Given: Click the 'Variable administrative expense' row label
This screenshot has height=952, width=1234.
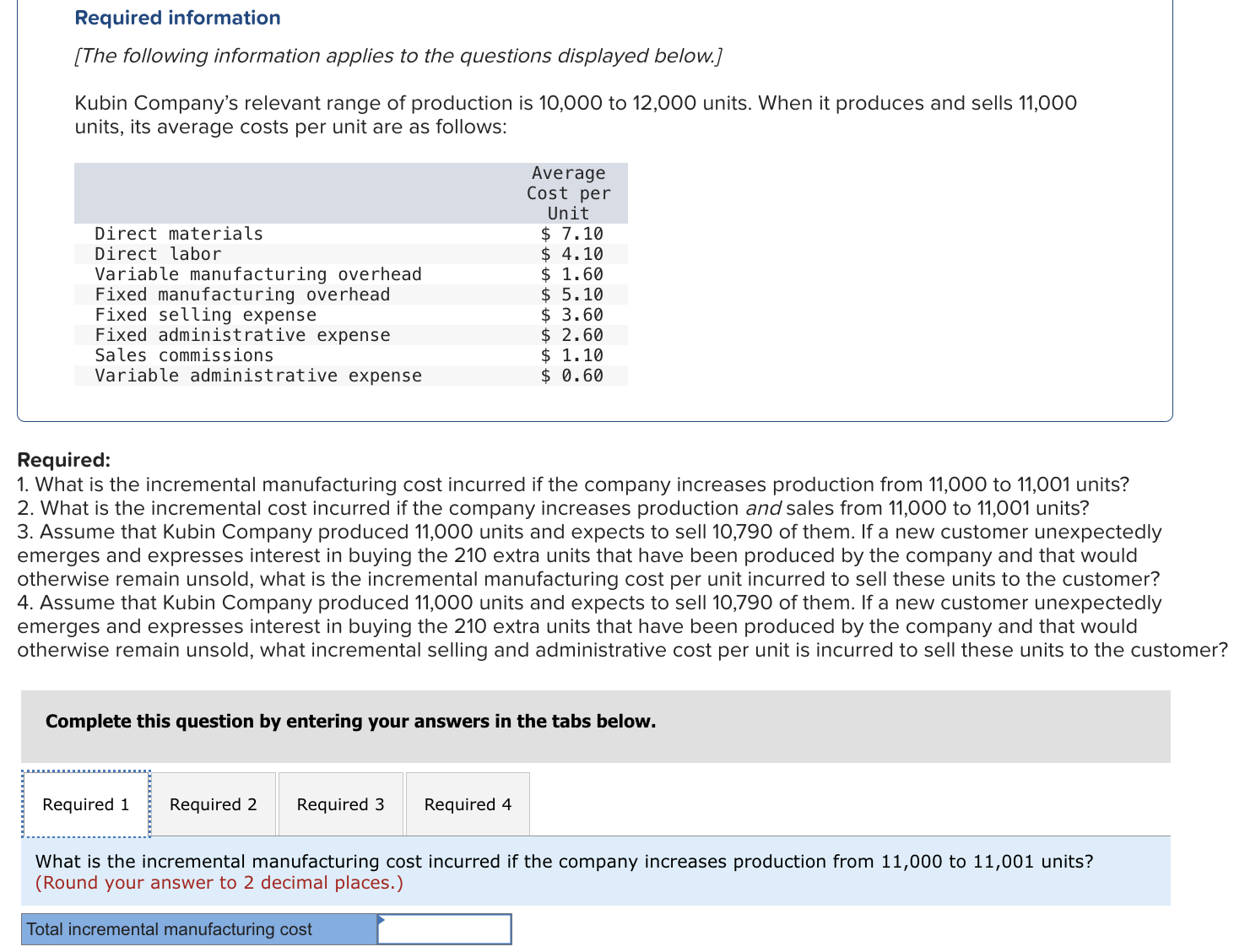Looking at the screenshot, I should coord(258,376).
